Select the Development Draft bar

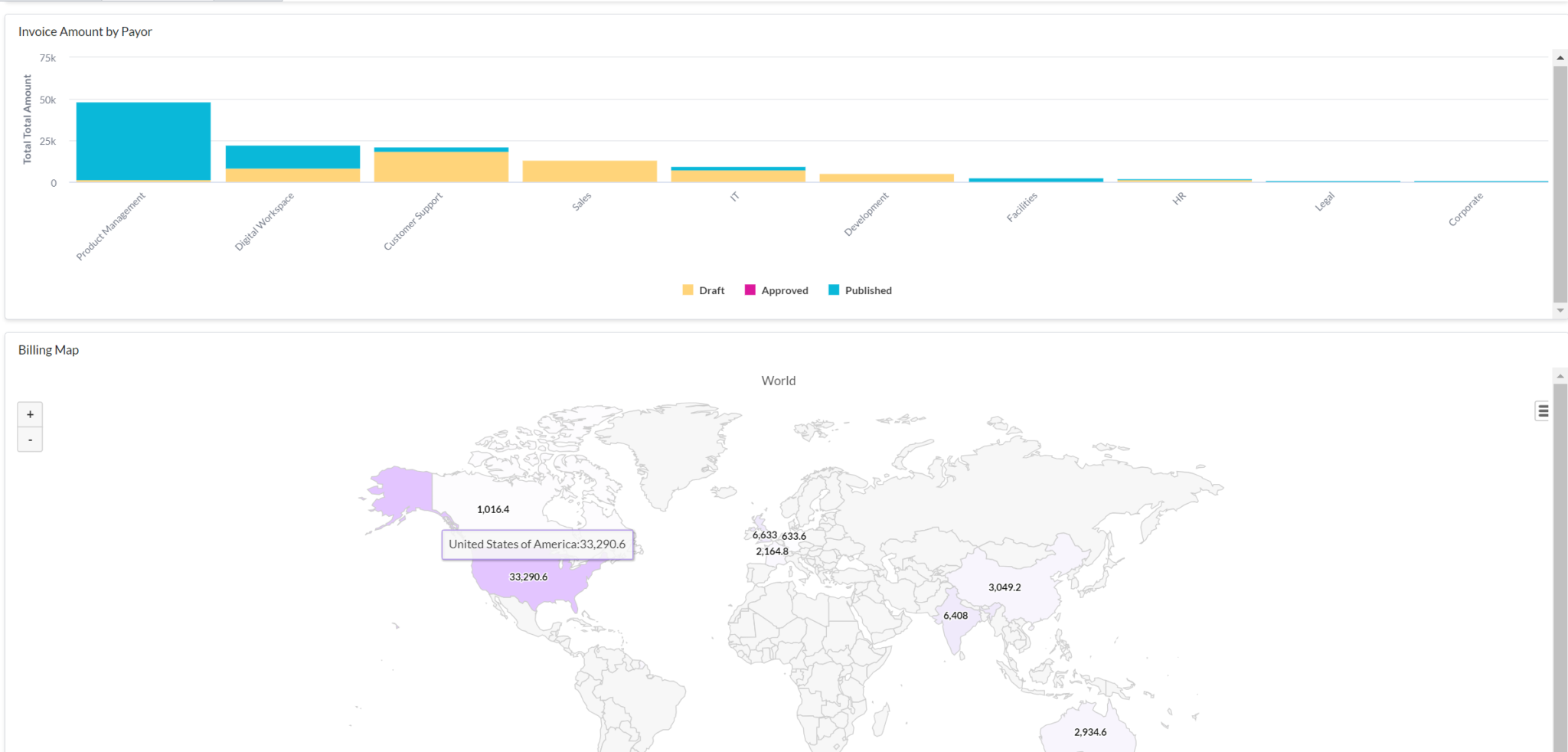tap(887, 178)
